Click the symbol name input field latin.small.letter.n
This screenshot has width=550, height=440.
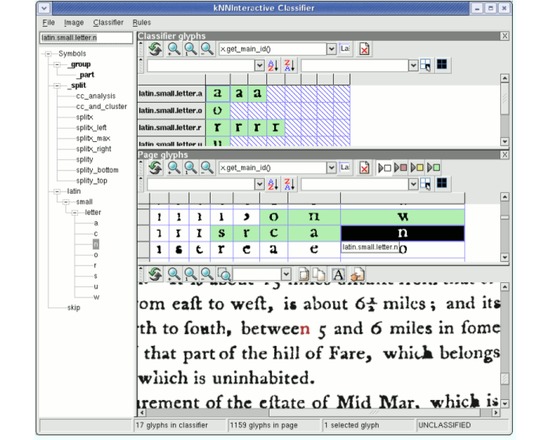pos(86,38)
